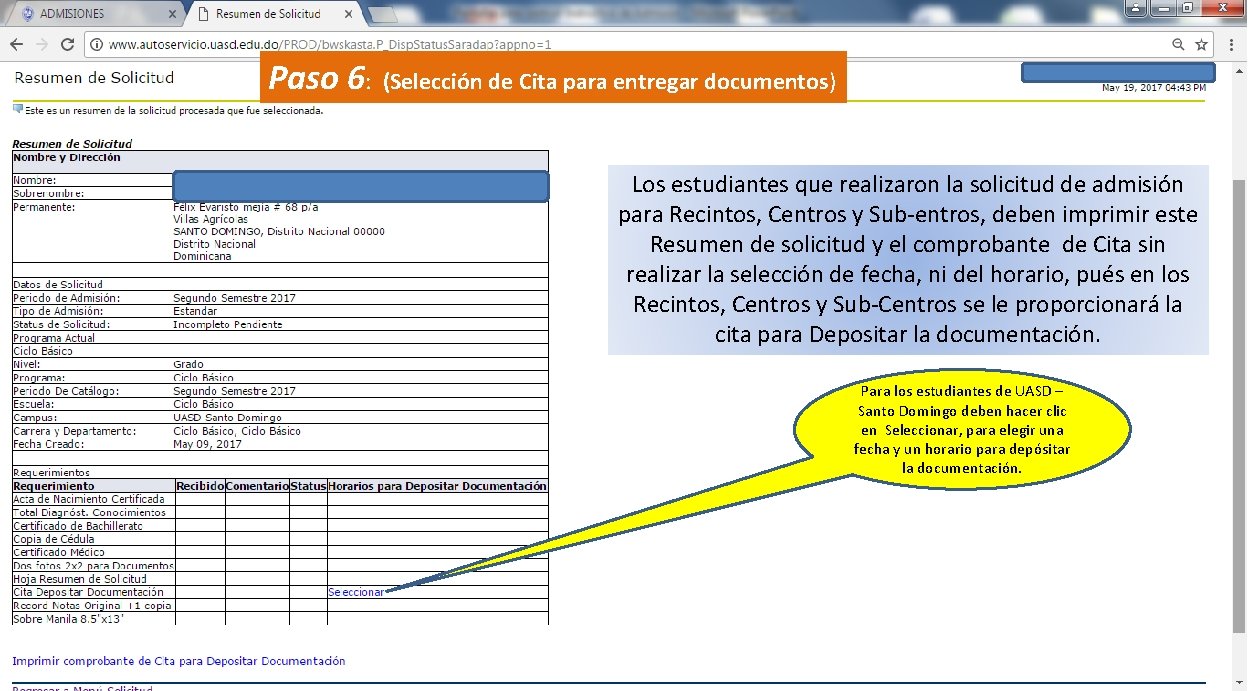Screen dimensions: 1253x691
Task: Click the 'Certificado de Bachillerato' row text
Action: [x=78, y=526]
